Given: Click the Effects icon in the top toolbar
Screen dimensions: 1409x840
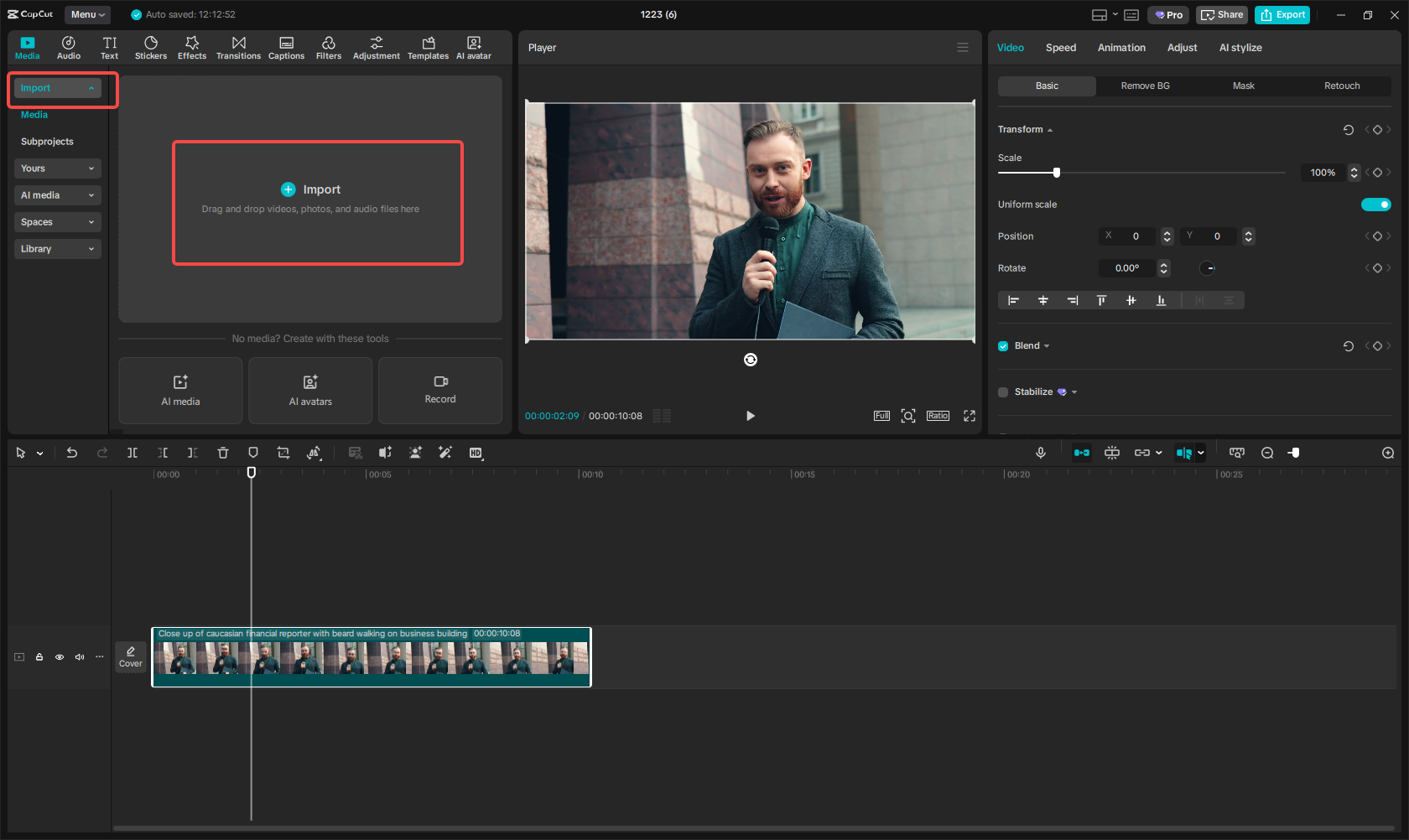Looking at the screenshot, I should pos(192,47).
